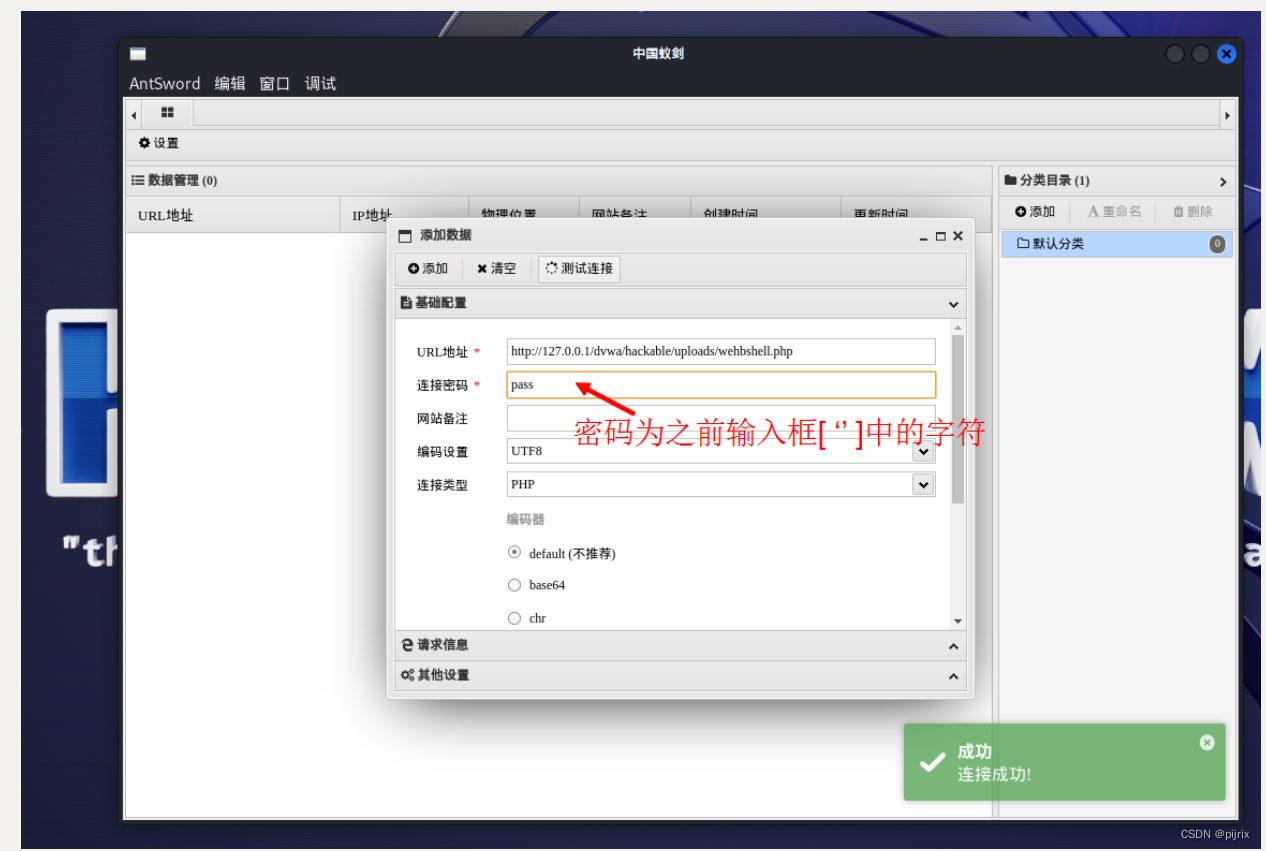Image resolution: width=1266 pixels, height=851 pixels.
Task: Click 重命名 in the 分类目录 panel
Action: [1114, 212]
